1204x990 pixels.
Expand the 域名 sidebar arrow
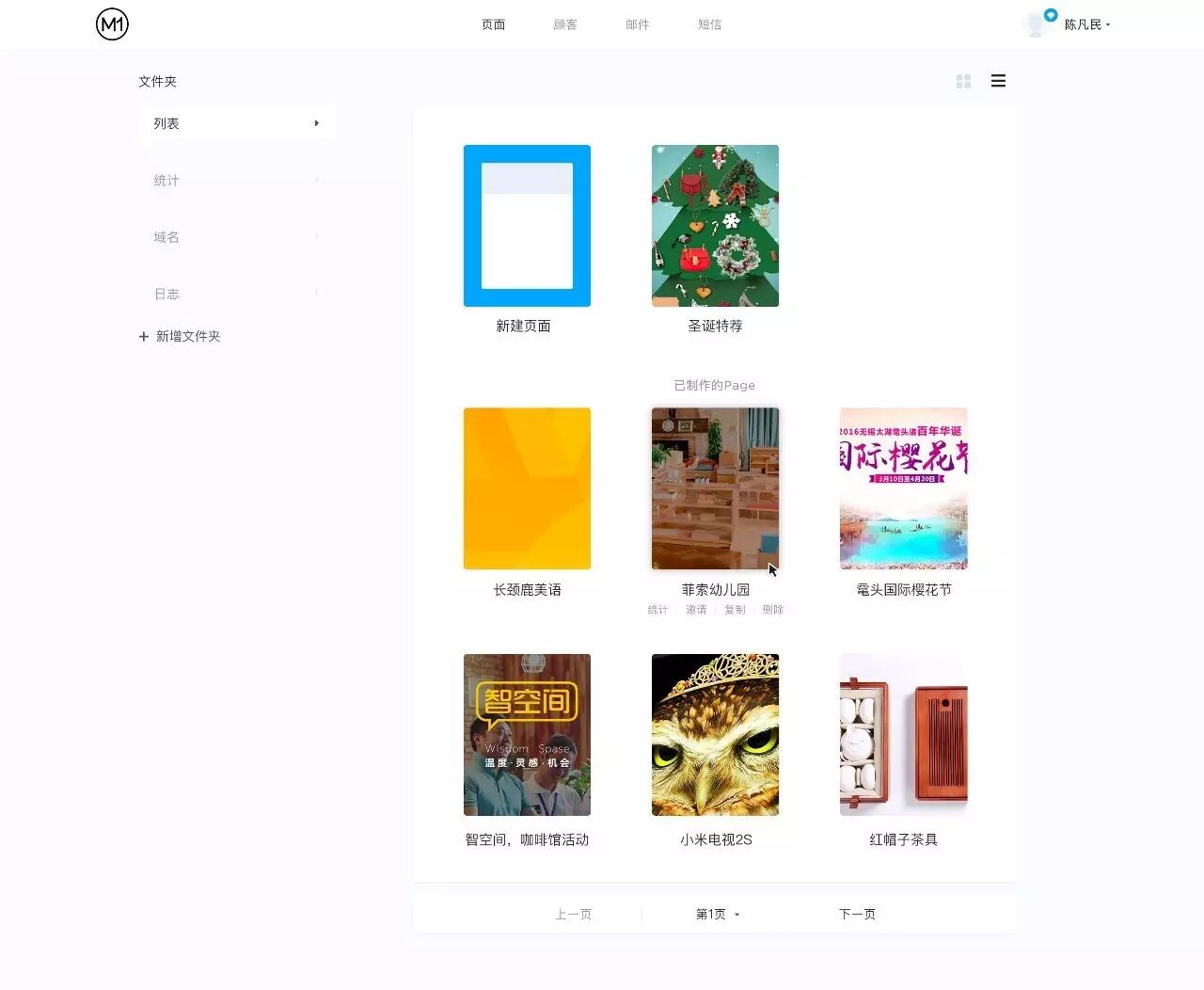pos(317,237)
